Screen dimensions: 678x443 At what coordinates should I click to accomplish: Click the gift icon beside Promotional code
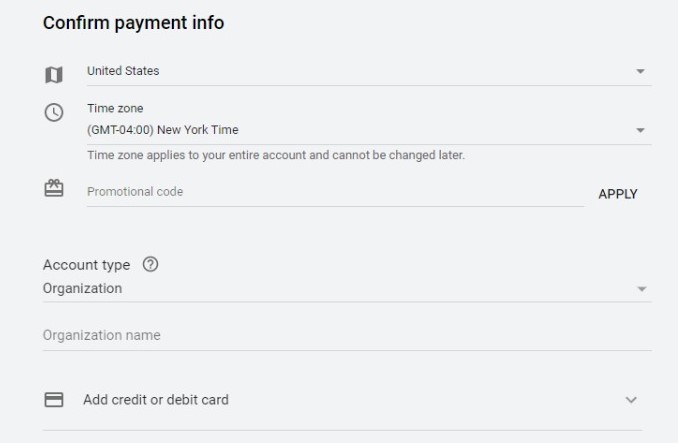(54, 188)
